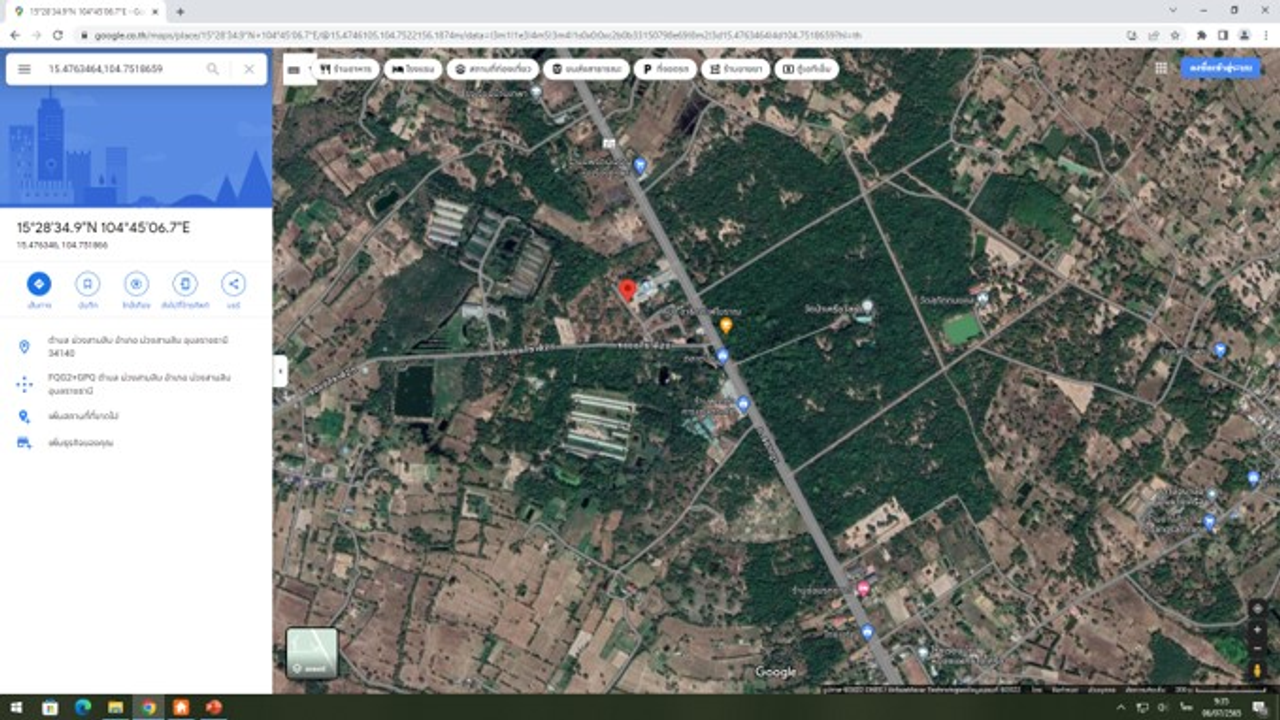Zoom out with the minus button
The height and width of the screenshot is (720, 1280).
[1258, 650]
